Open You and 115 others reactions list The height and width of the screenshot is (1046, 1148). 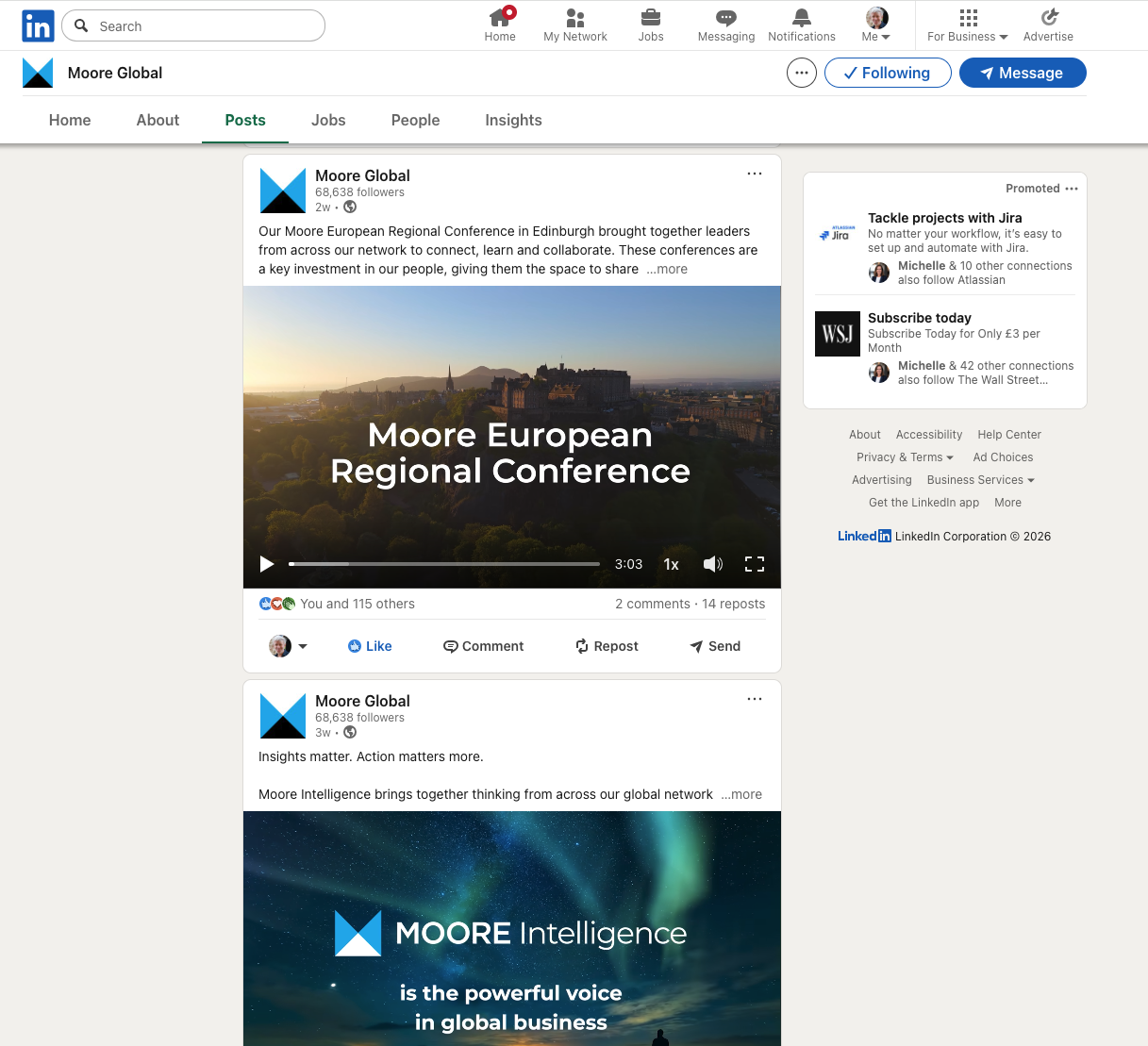point(358,604)
